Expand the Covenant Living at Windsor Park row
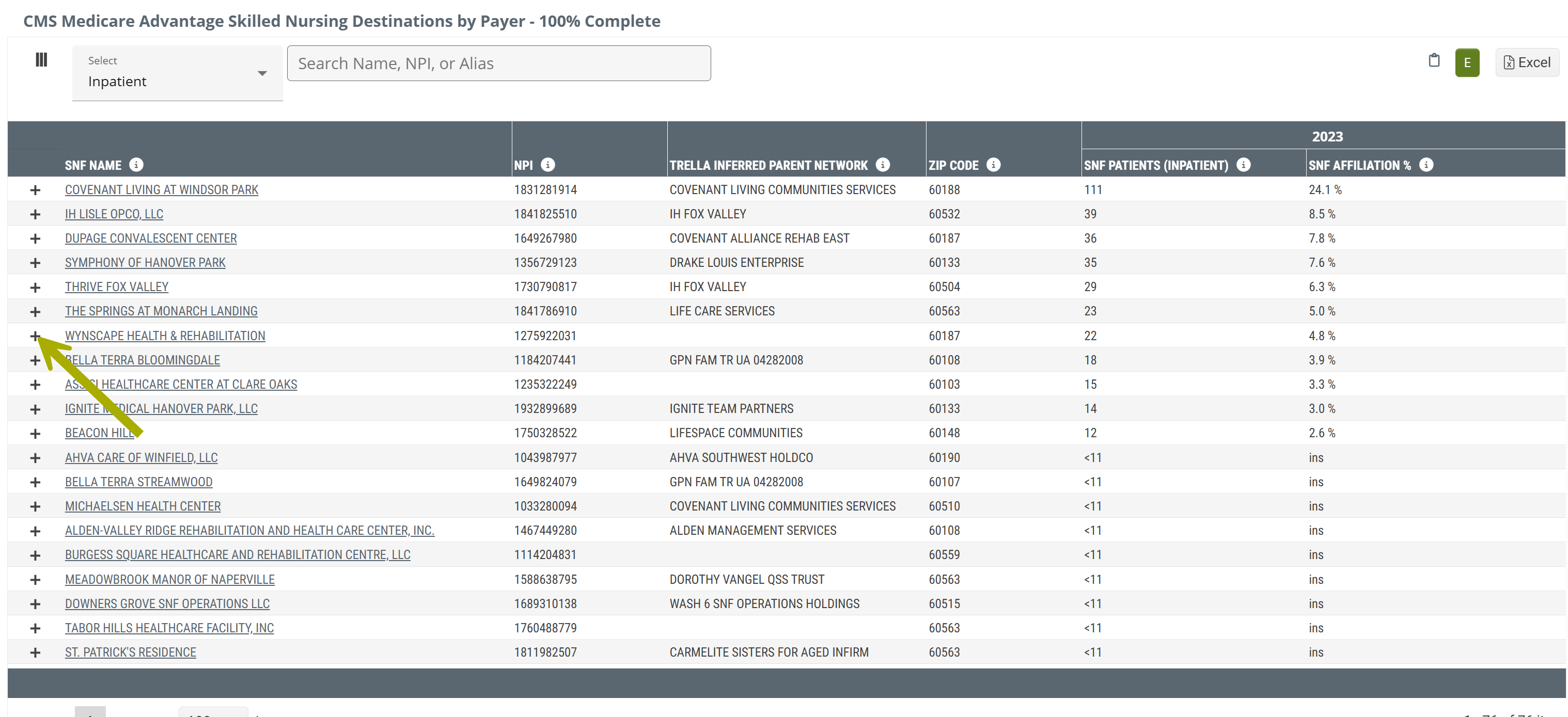 point(35,190)
